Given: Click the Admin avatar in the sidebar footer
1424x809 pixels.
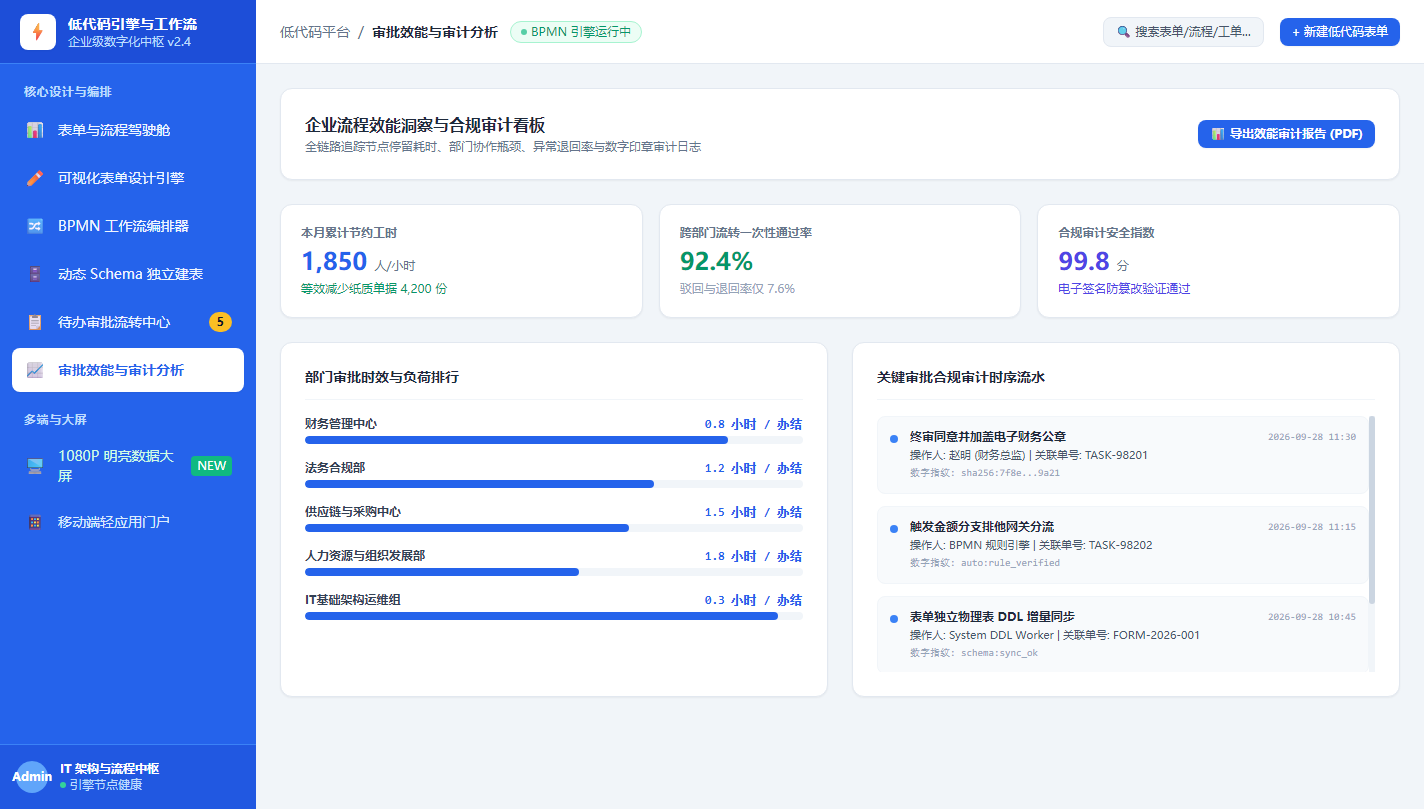Looking at the screenshot, I should coord(32,777).
